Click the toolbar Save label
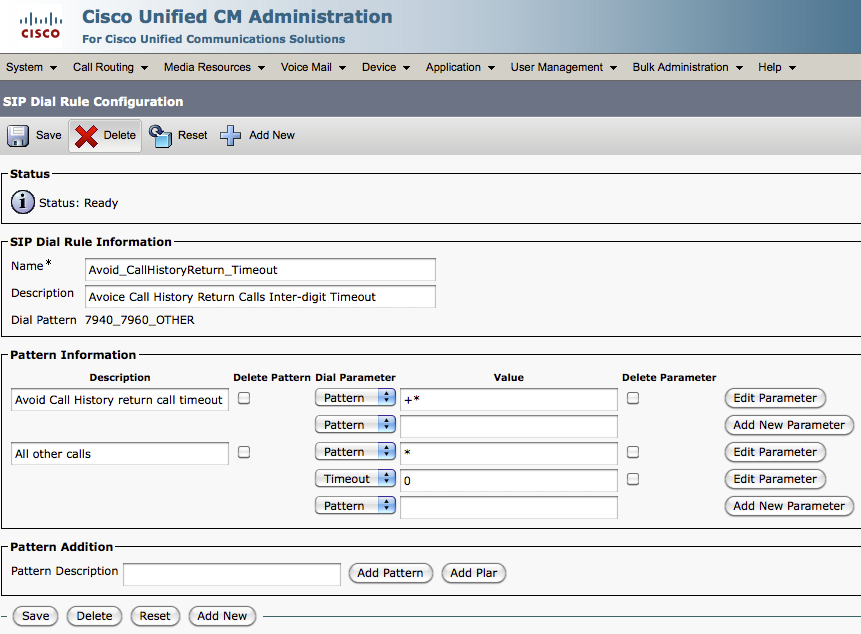The width and height of the screenshot is (861, 634). (x=49, y=135)
